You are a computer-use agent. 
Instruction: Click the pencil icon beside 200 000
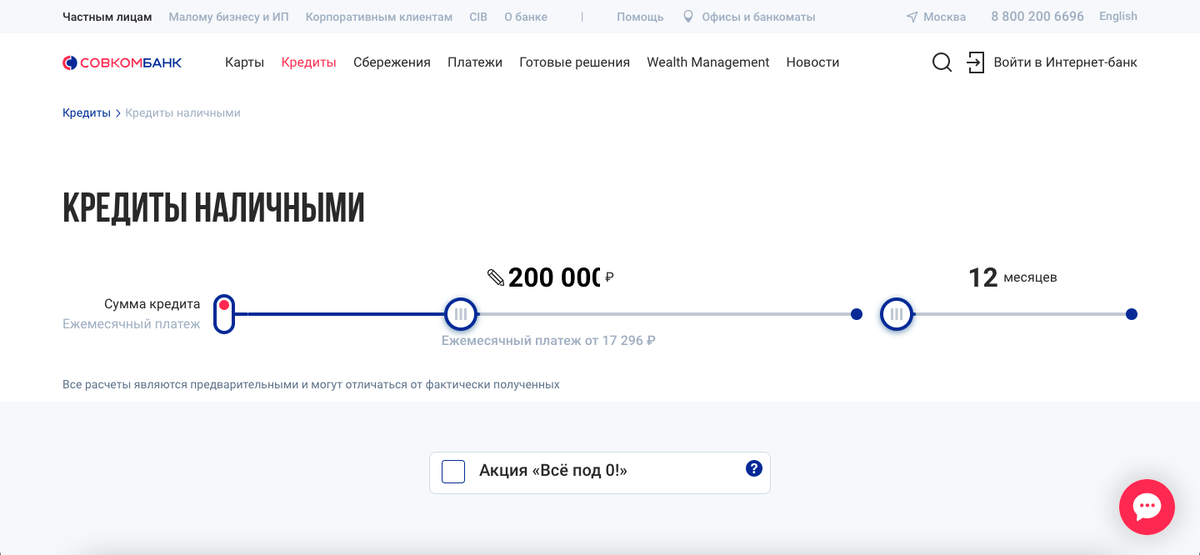pyautogui.click(x=496, y=277)
